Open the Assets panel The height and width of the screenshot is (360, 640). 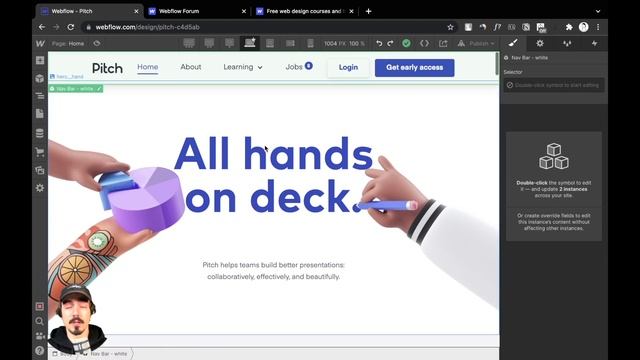pyautogui.click(x=40, y=170)
